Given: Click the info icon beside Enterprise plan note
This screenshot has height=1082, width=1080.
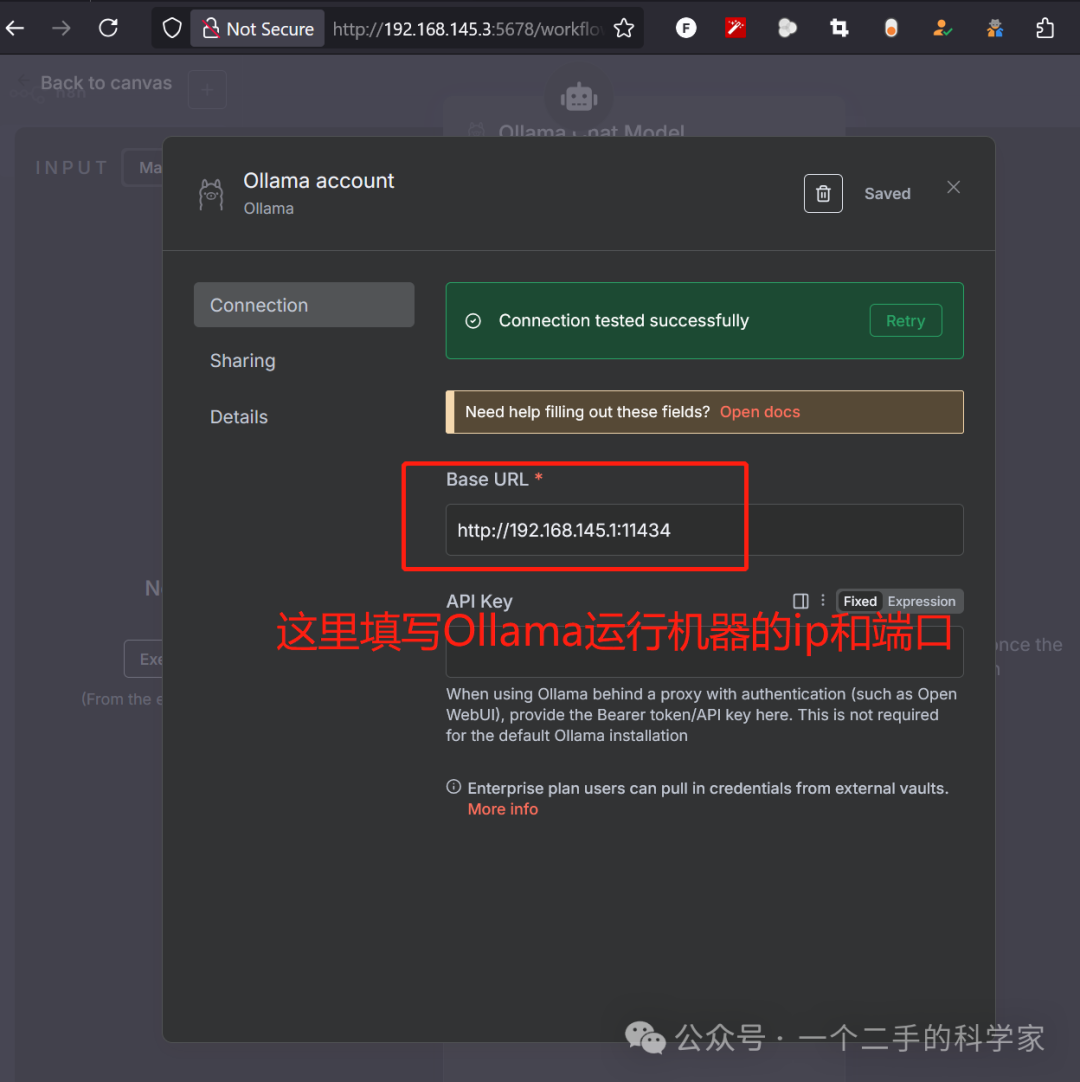Looking at the screenshot, I should coord(453,787).
